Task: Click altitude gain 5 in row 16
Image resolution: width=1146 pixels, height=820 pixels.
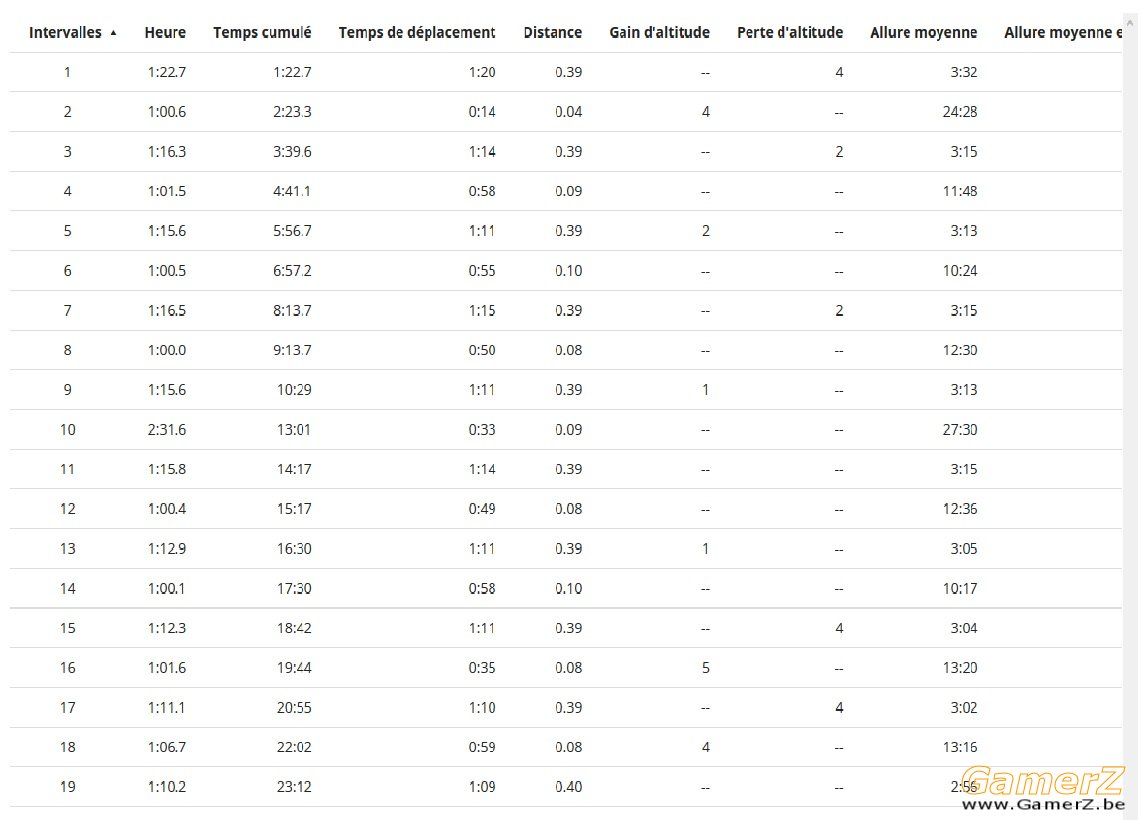Action: (x=705, y=668)
